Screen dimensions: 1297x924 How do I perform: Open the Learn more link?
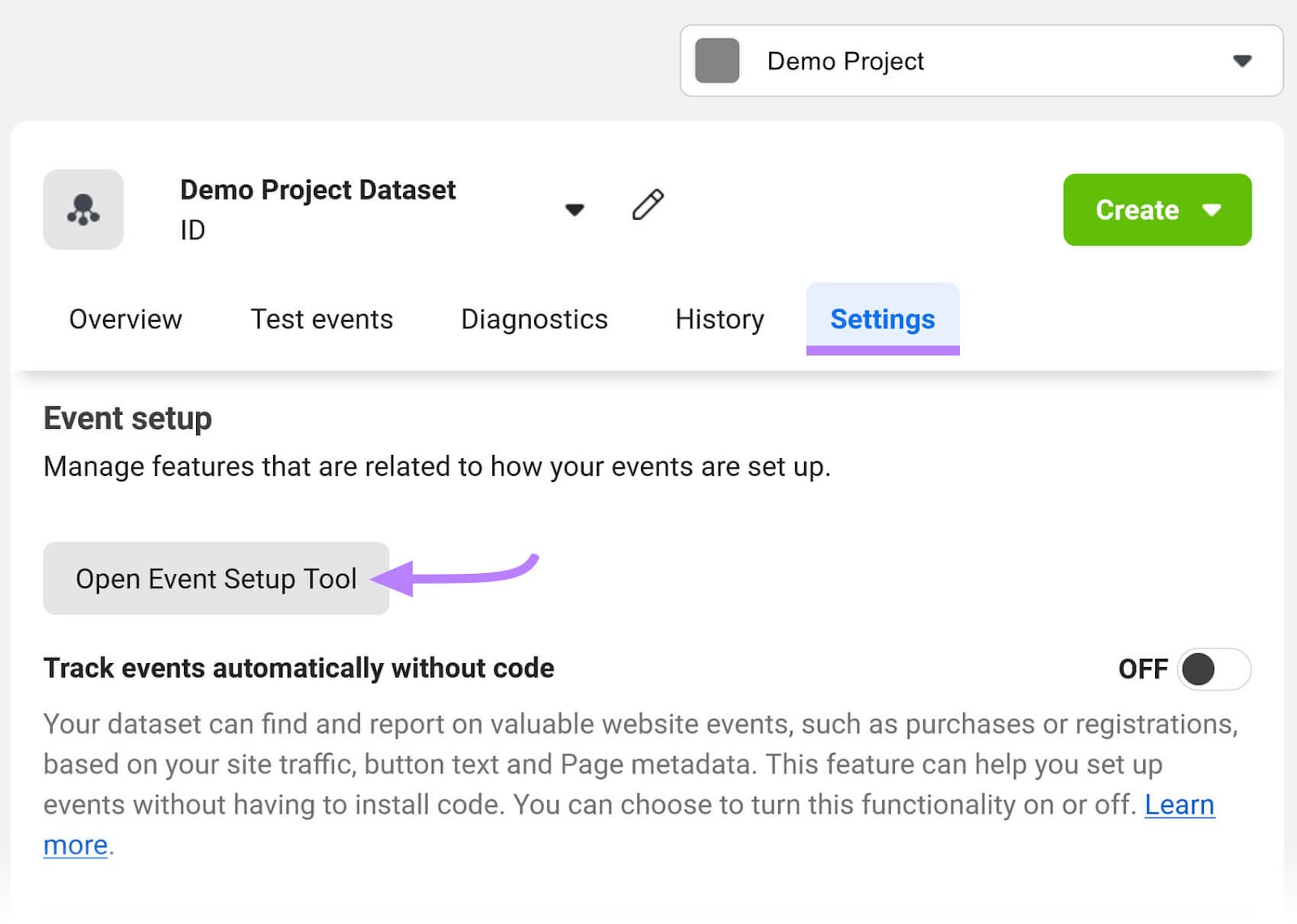click(x=1180, y=804)
